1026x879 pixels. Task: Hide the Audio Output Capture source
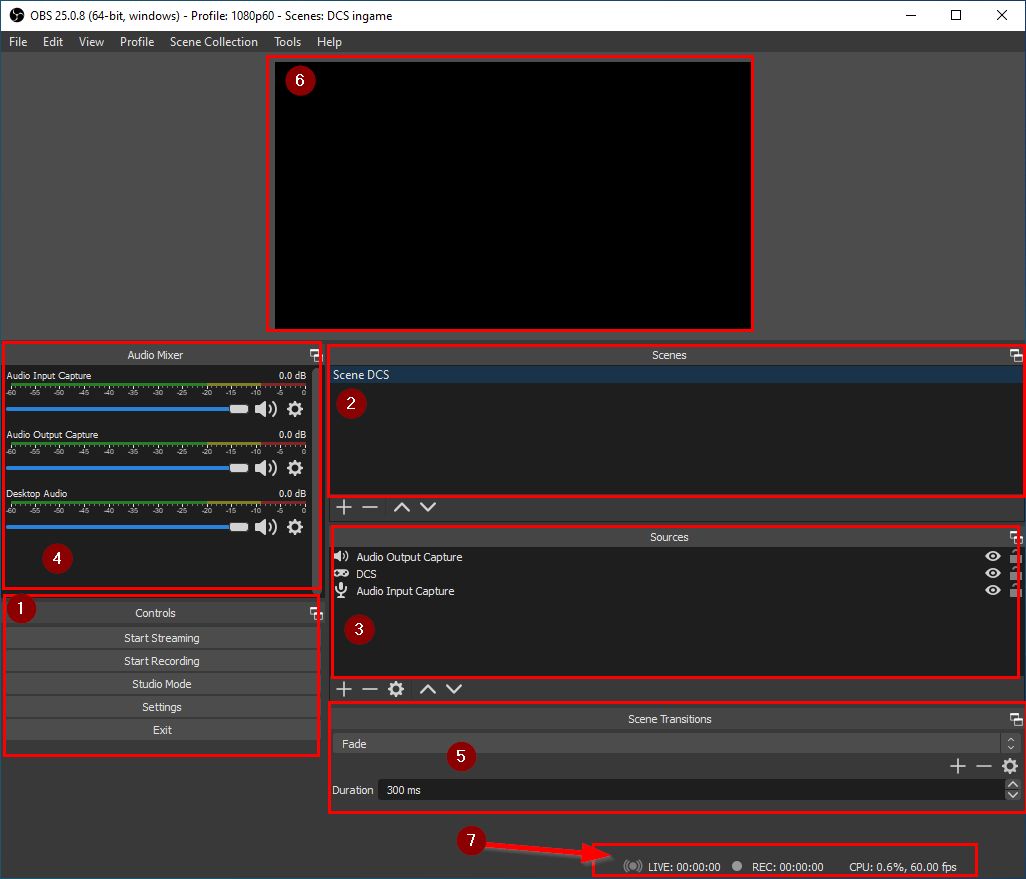click(992, 557)
